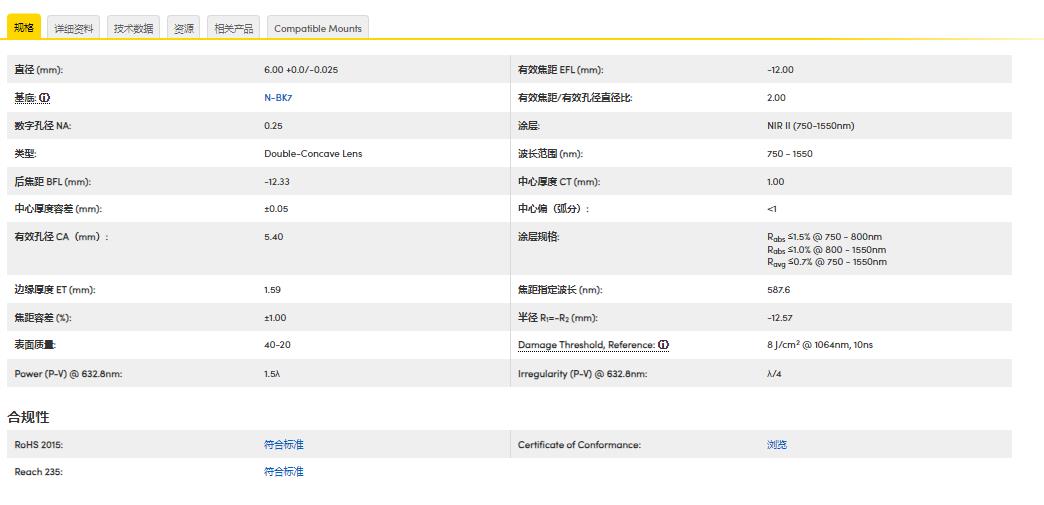Go to the 资源 tab
1044x505 pixels.
click(184, 28)
